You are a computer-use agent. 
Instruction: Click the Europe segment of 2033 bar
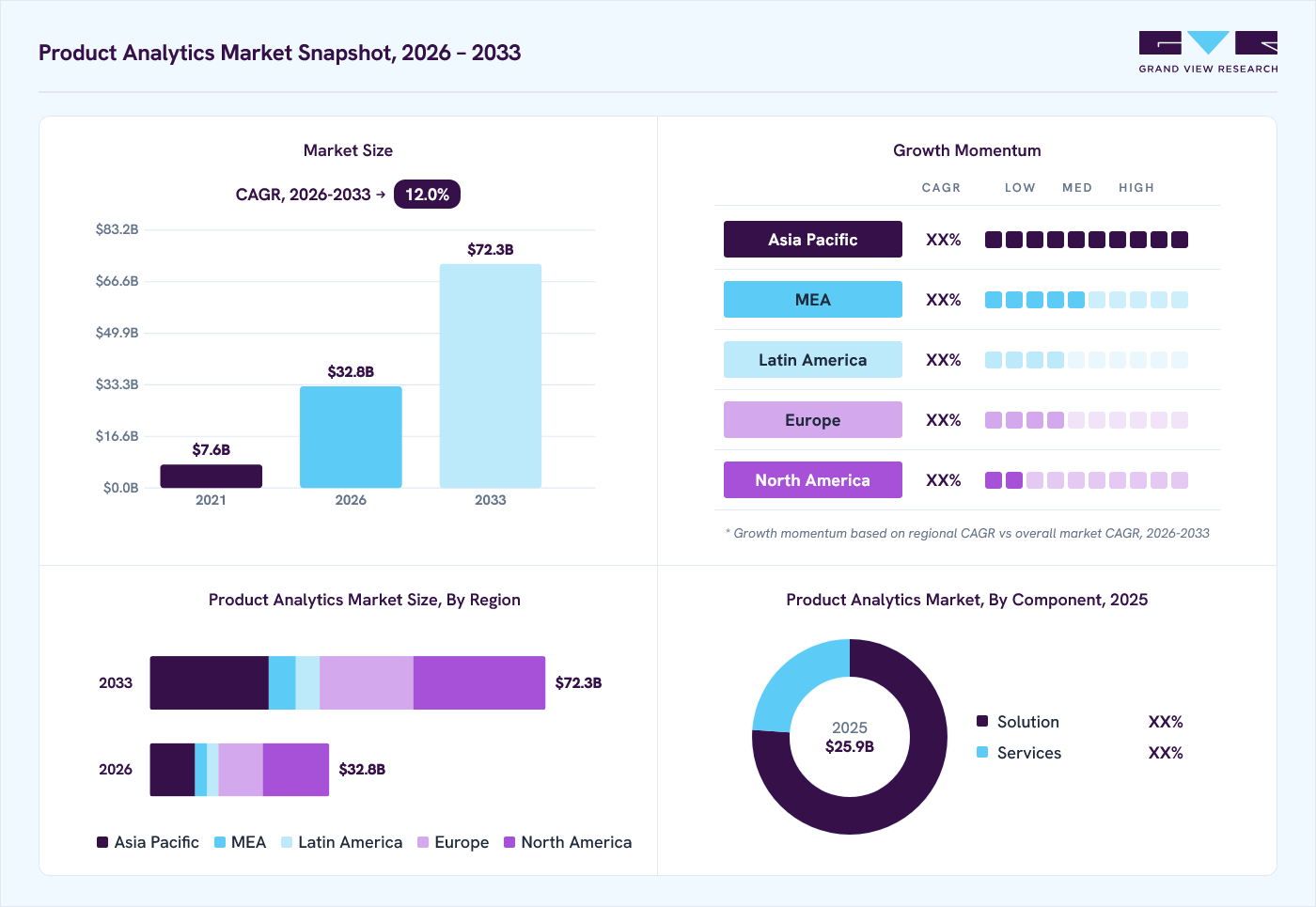(367, 683)
